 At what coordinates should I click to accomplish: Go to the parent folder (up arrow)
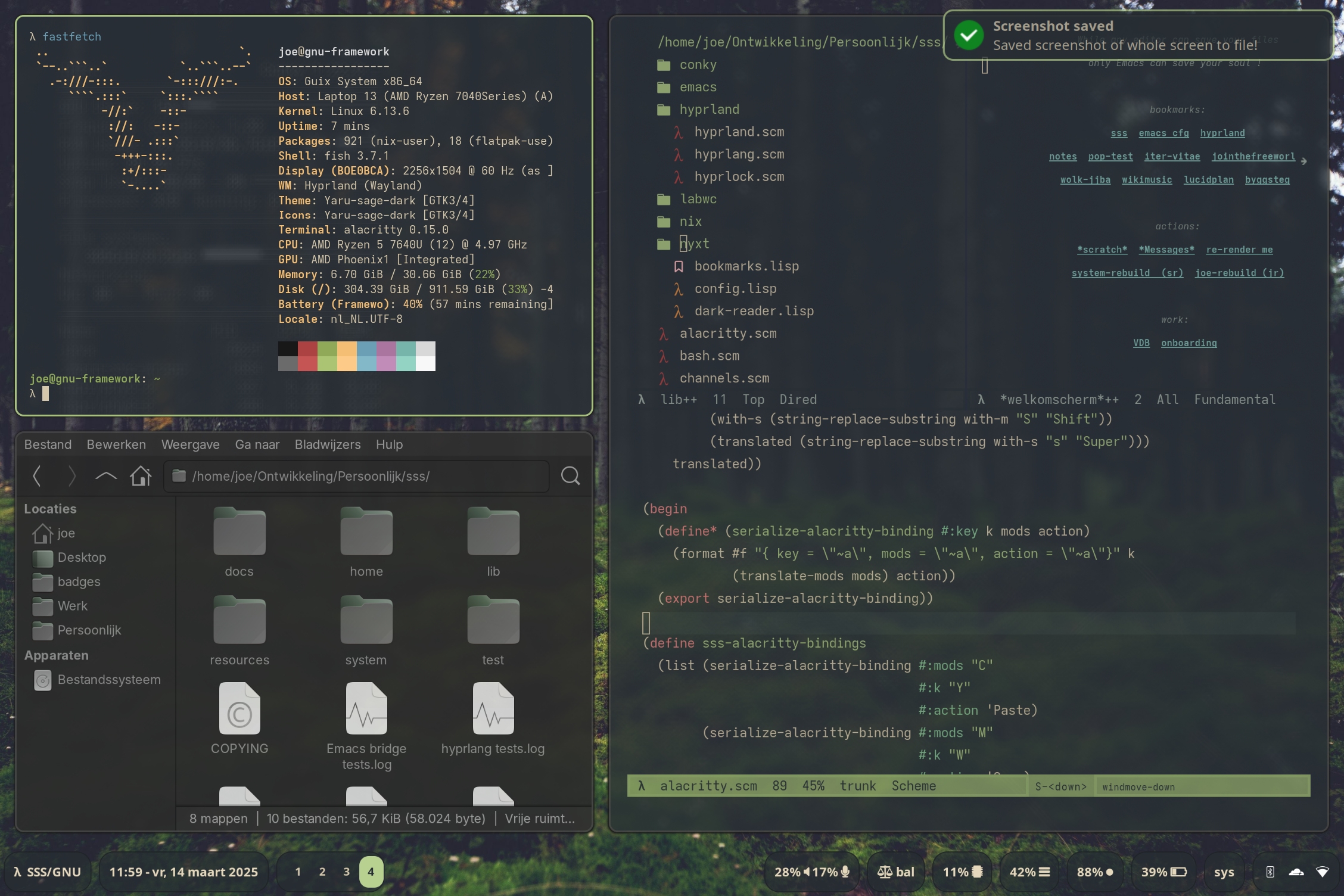point(106,476)
